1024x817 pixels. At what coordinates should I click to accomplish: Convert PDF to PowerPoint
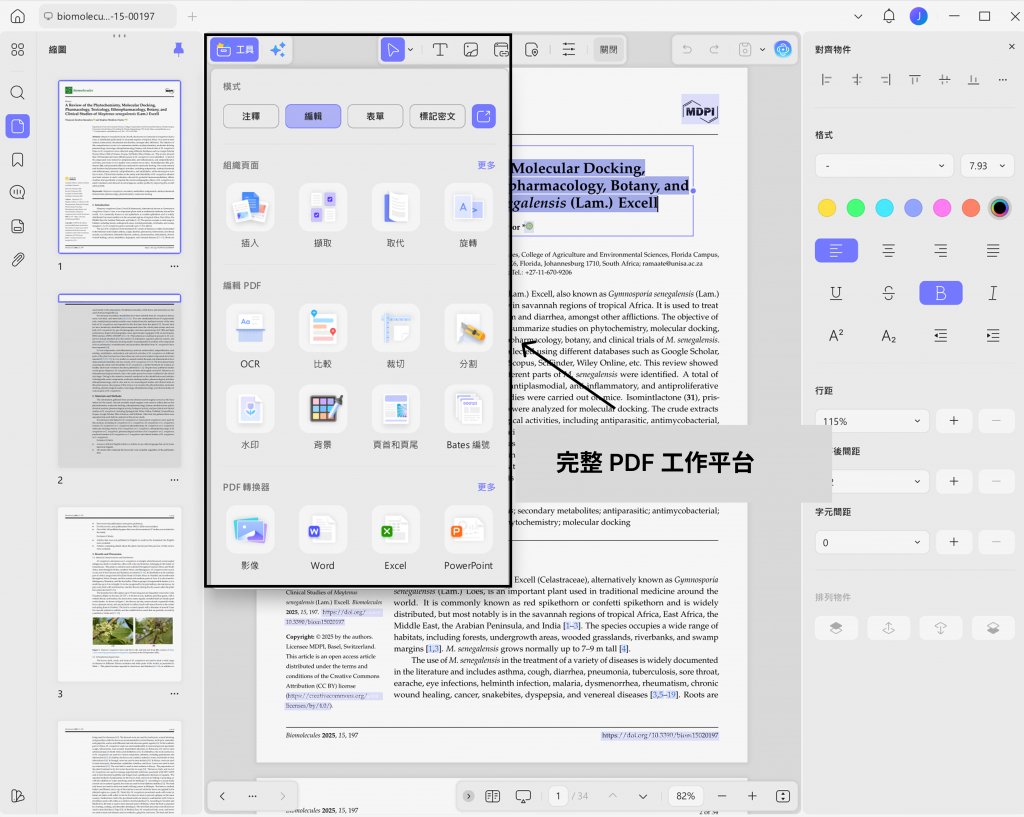[468, 538]
